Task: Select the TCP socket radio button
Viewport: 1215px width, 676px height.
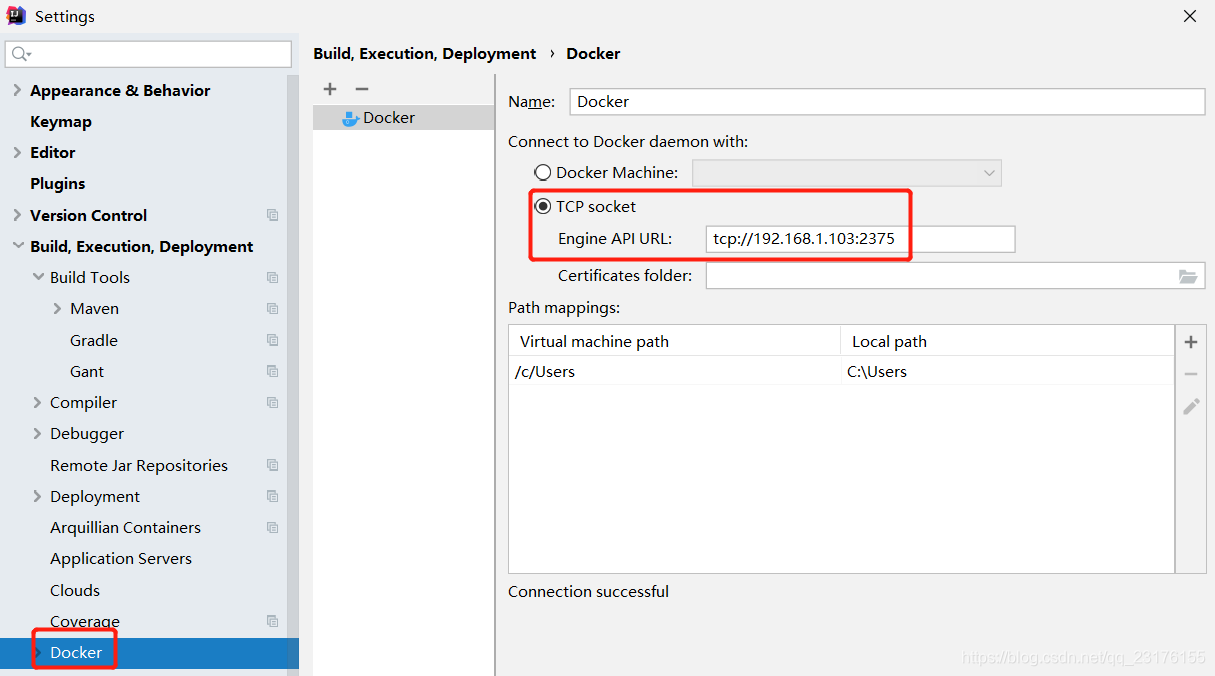Action: (x=542, y=206)
